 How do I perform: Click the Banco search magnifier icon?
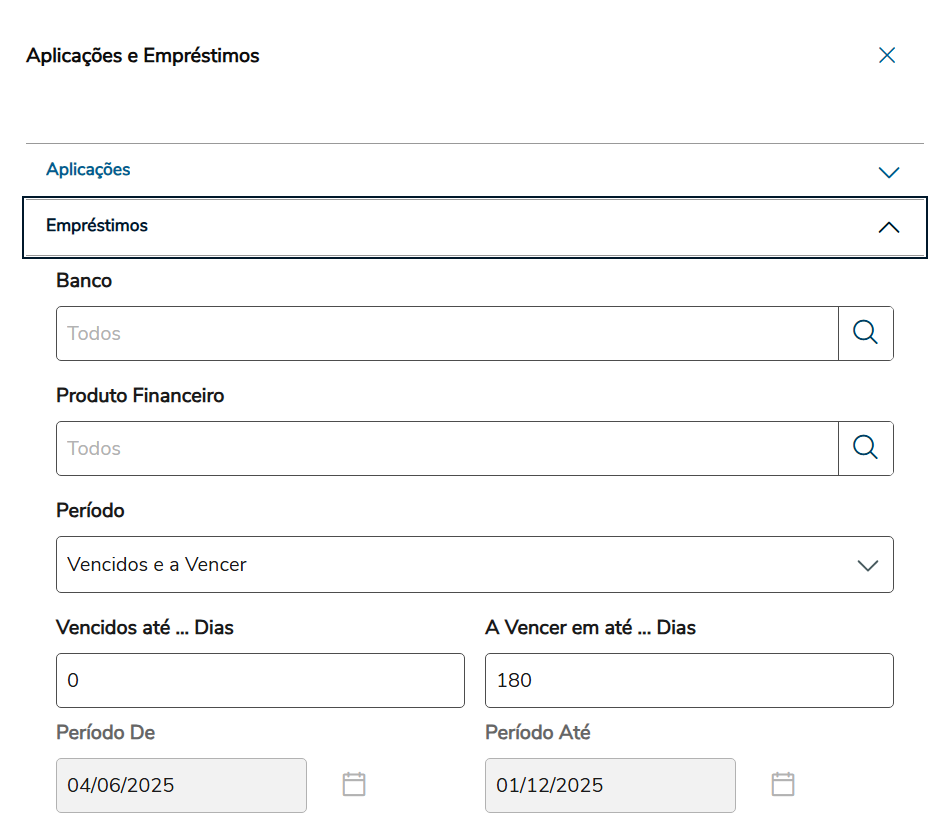point(865,333)
